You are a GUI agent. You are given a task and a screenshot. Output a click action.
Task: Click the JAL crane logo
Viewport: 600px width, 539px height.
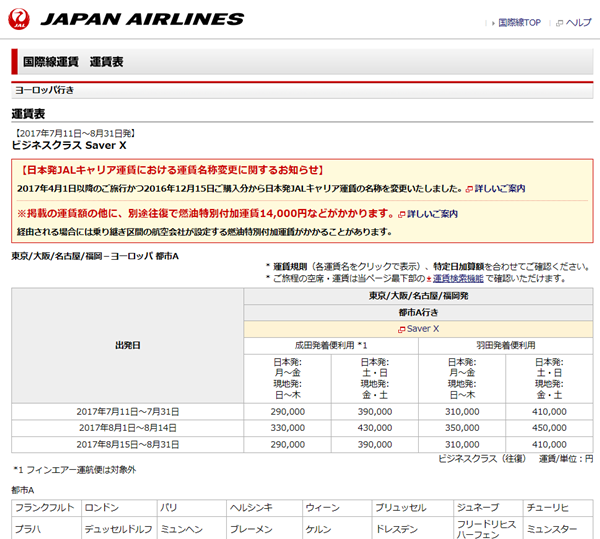(19, 19)
